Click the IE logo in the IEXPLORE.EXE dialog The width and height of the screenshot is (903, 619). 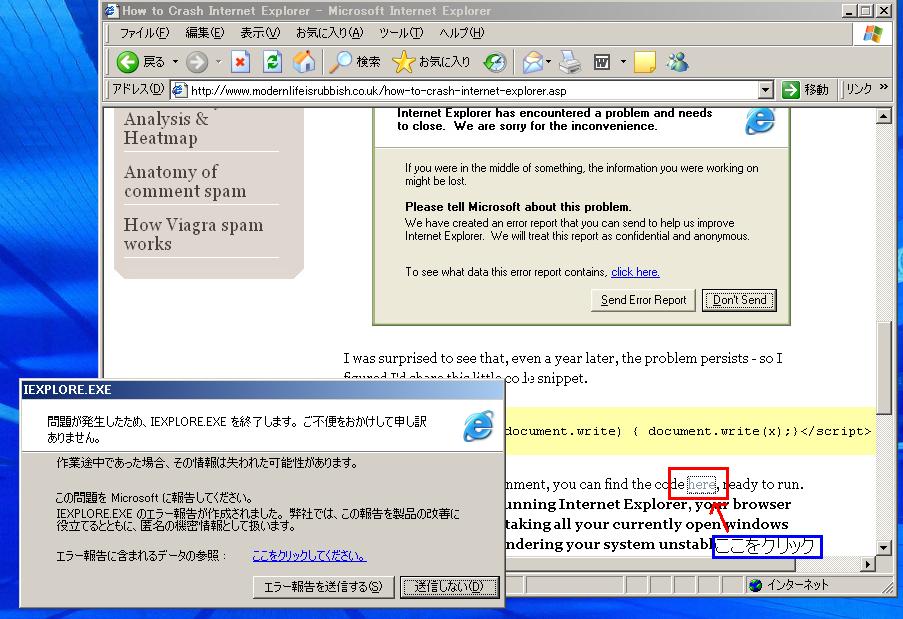tap(479, 426)
